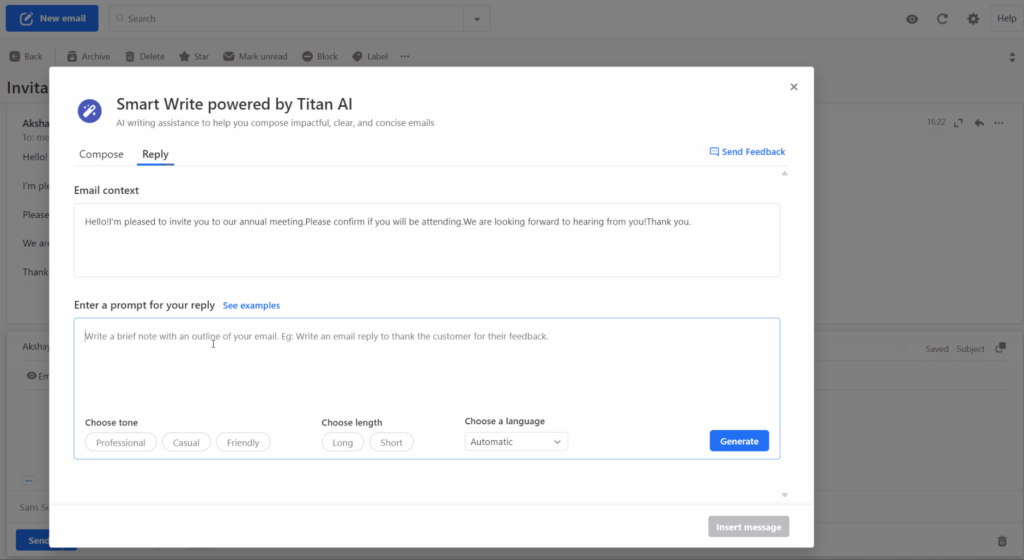Image resolution: width=1024 pixels, height=560 pixels.
Task: Go Back to the inbox
Action: (x=26, y=56)
